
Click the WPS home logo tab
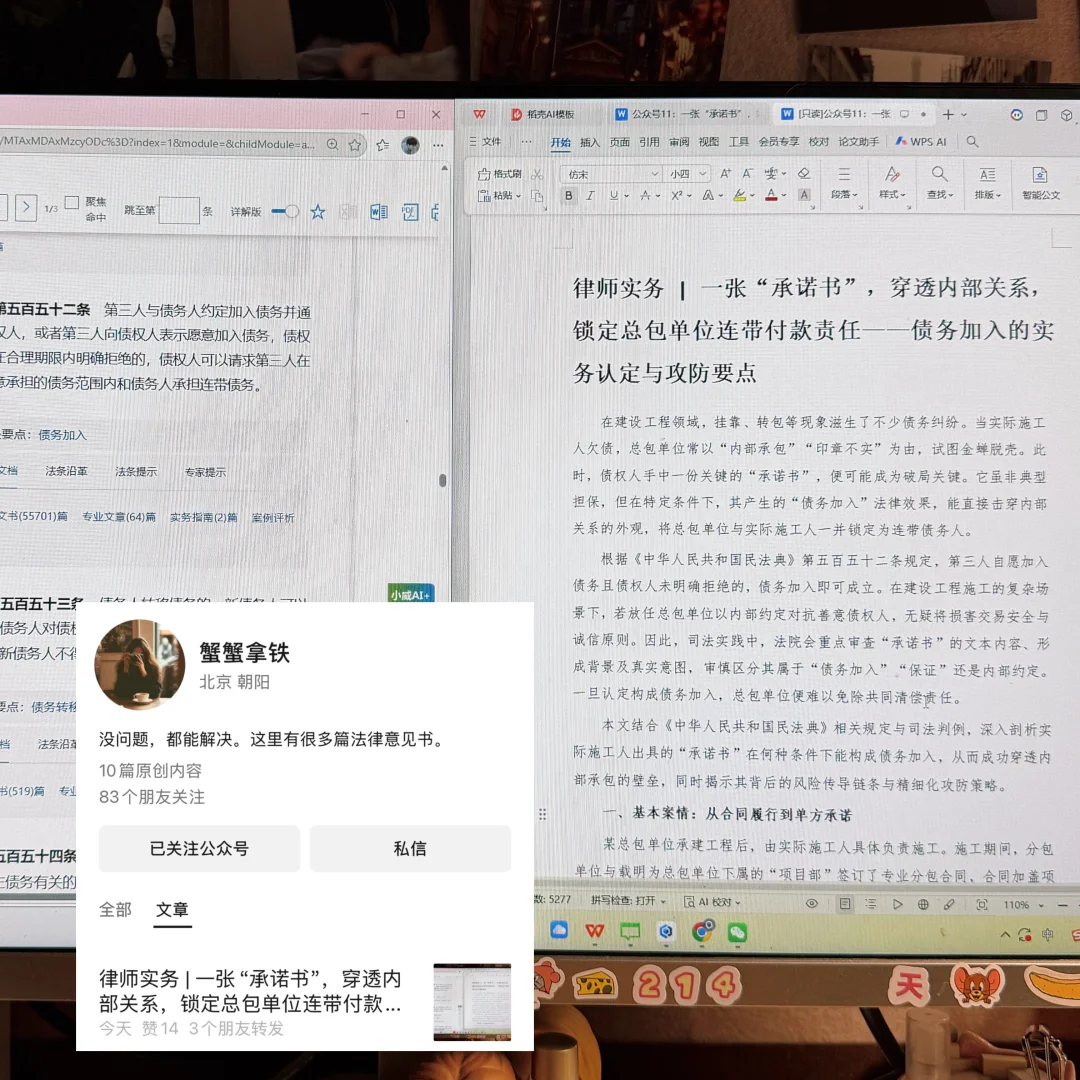pyautogui.click(x=479, y=114)
